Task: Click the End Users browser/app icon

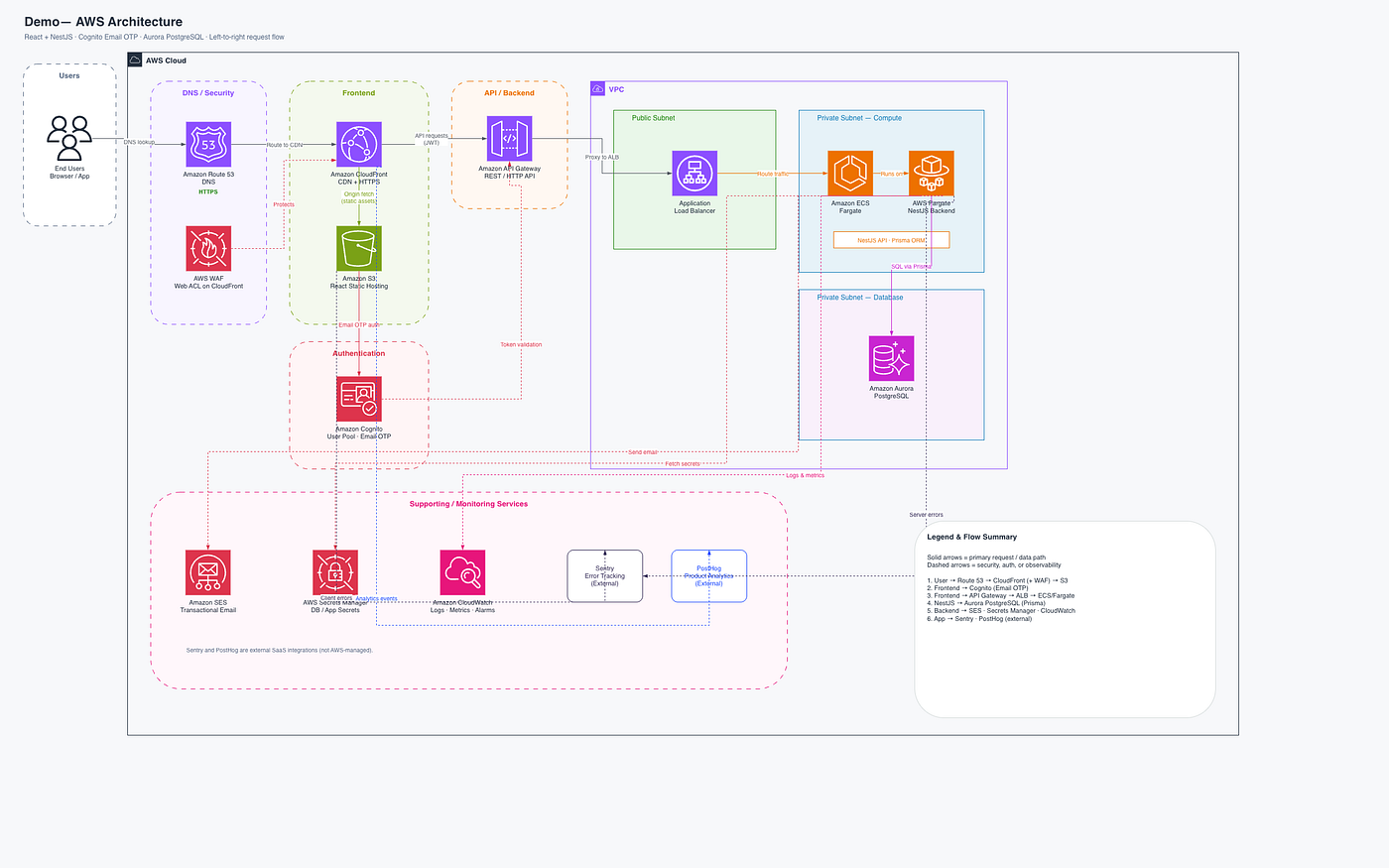Action: 69,138
